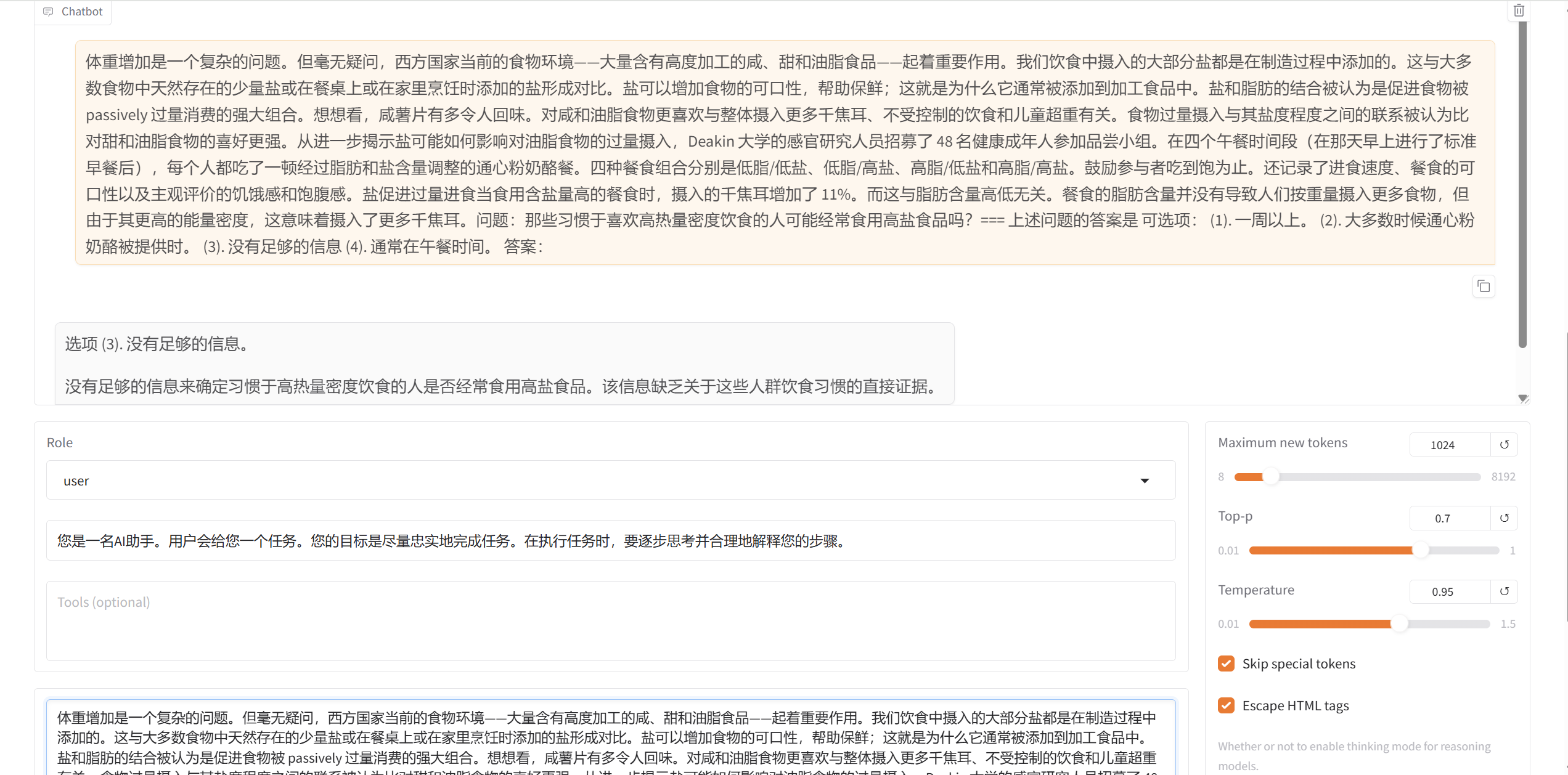Reset the Top-p parameter to default
The image size is (1568, 775).
[1504, 517]
